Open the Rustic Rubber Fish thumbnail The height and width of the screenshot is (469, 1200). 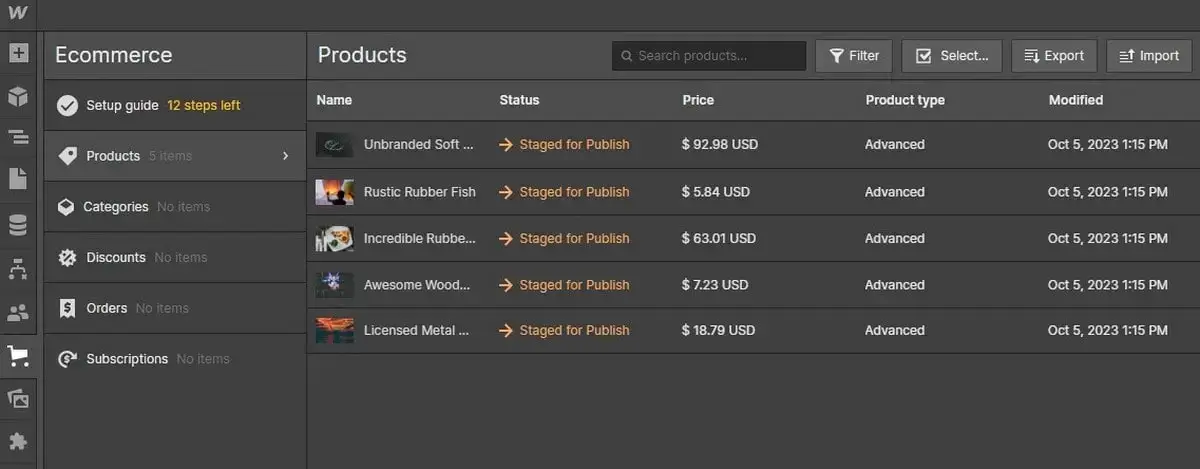[x=334, y=191]
